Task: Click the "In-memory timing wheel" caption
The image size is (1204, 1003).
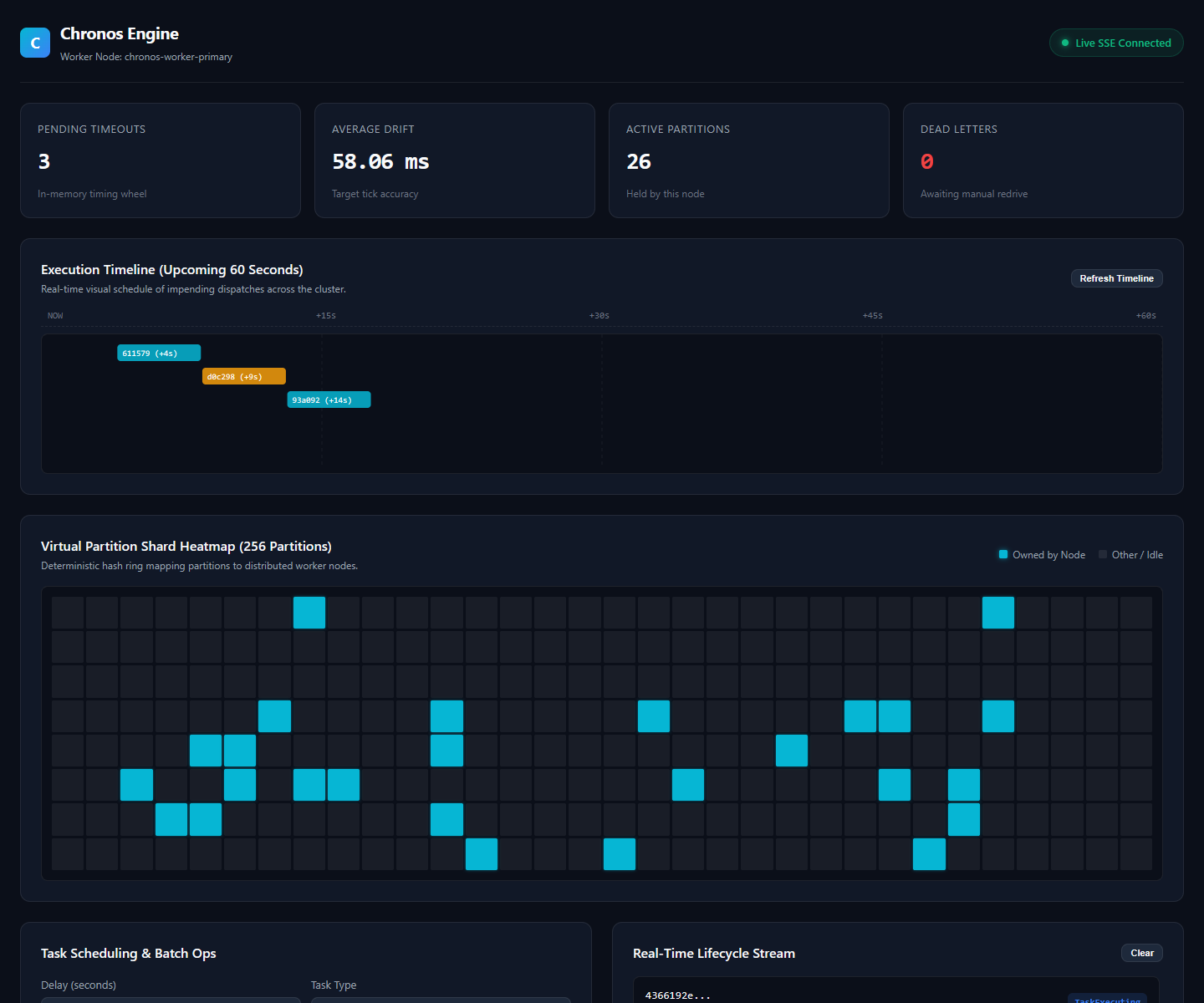Action: point(92,194)
